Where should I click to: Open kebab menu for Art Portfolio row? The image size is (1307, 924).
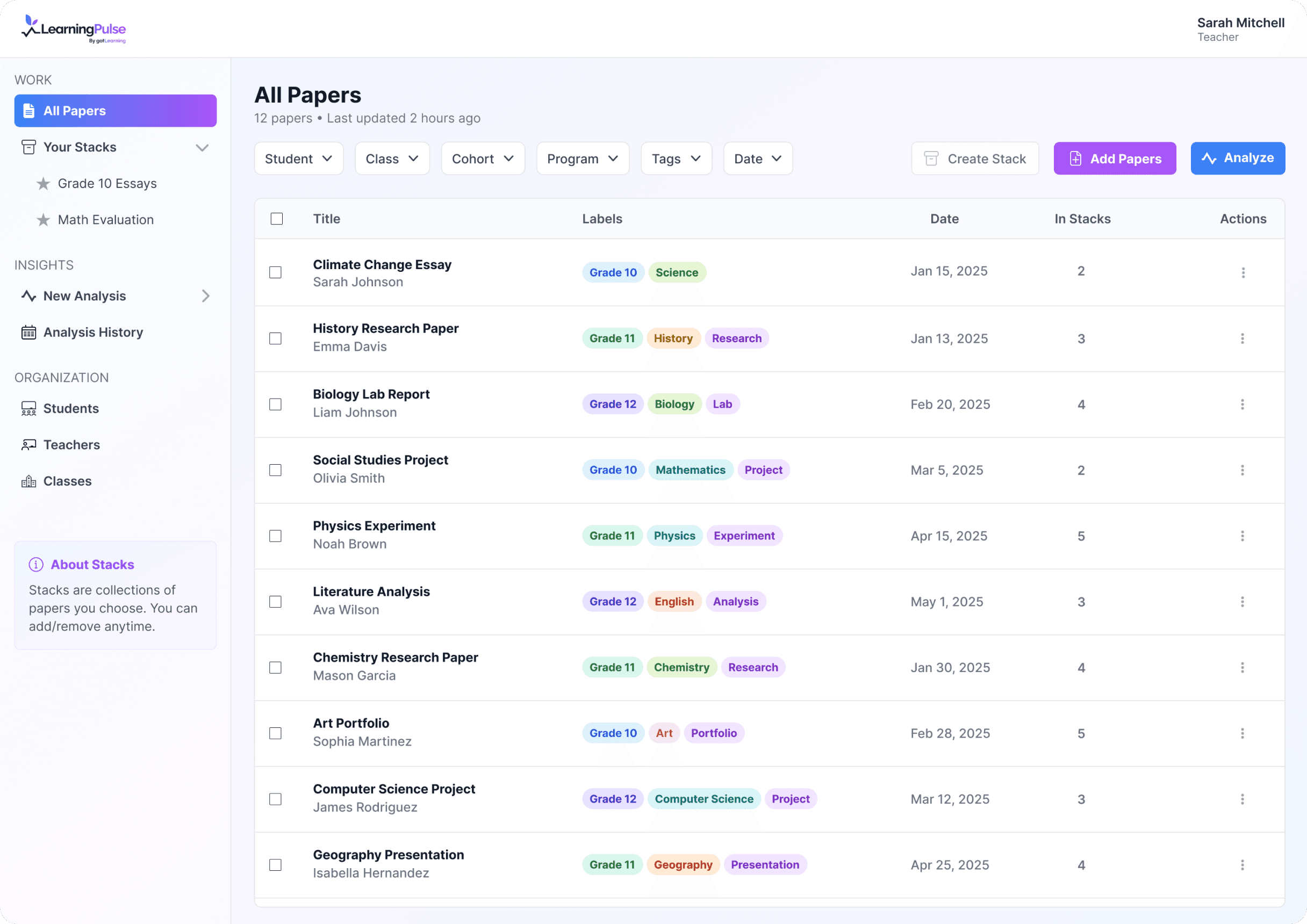coord(1242,733)
